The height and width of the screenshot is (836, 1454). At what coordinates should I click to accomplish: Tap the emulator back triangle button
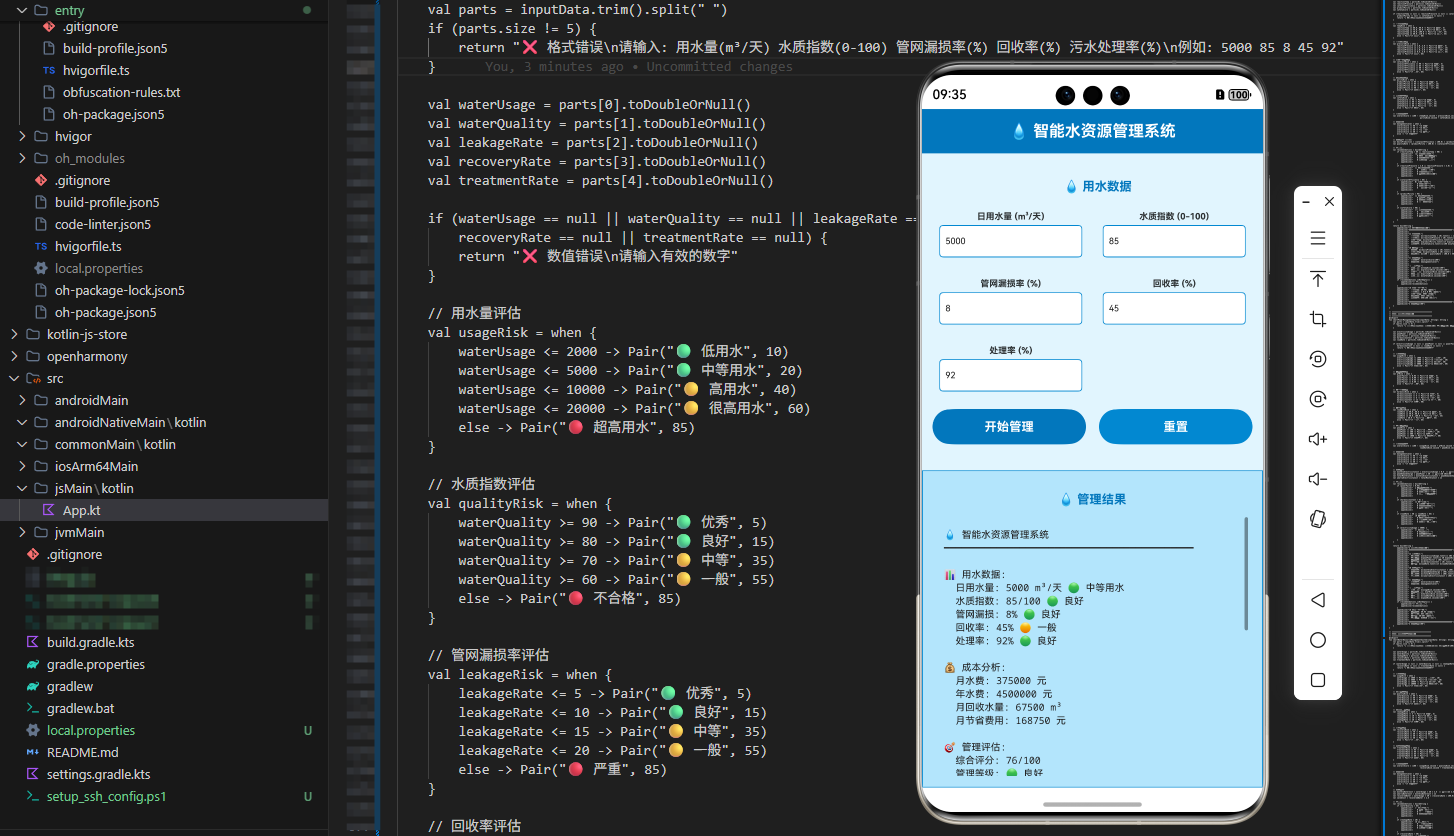point(1318,600)
